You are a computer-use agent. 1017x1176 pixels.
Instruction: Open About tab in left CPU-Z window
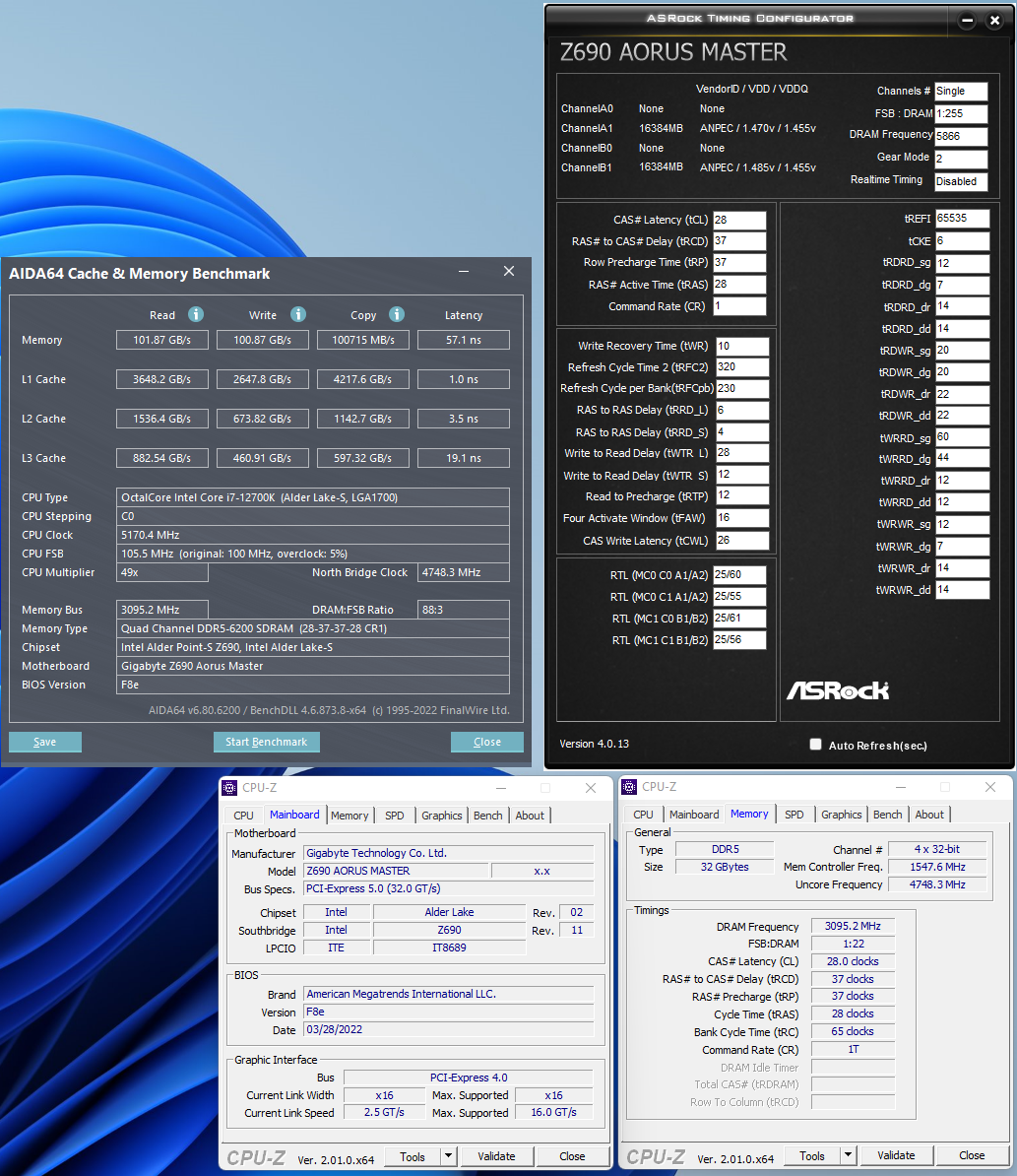tap(530, 816)
